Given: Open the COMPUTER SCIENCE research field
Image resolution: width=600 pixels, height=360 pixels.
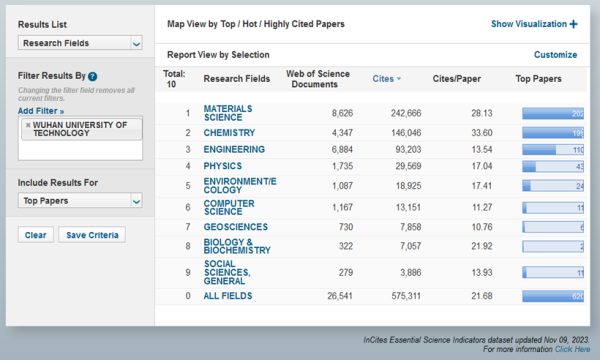Looking at the screenshot, I should 229,207.
